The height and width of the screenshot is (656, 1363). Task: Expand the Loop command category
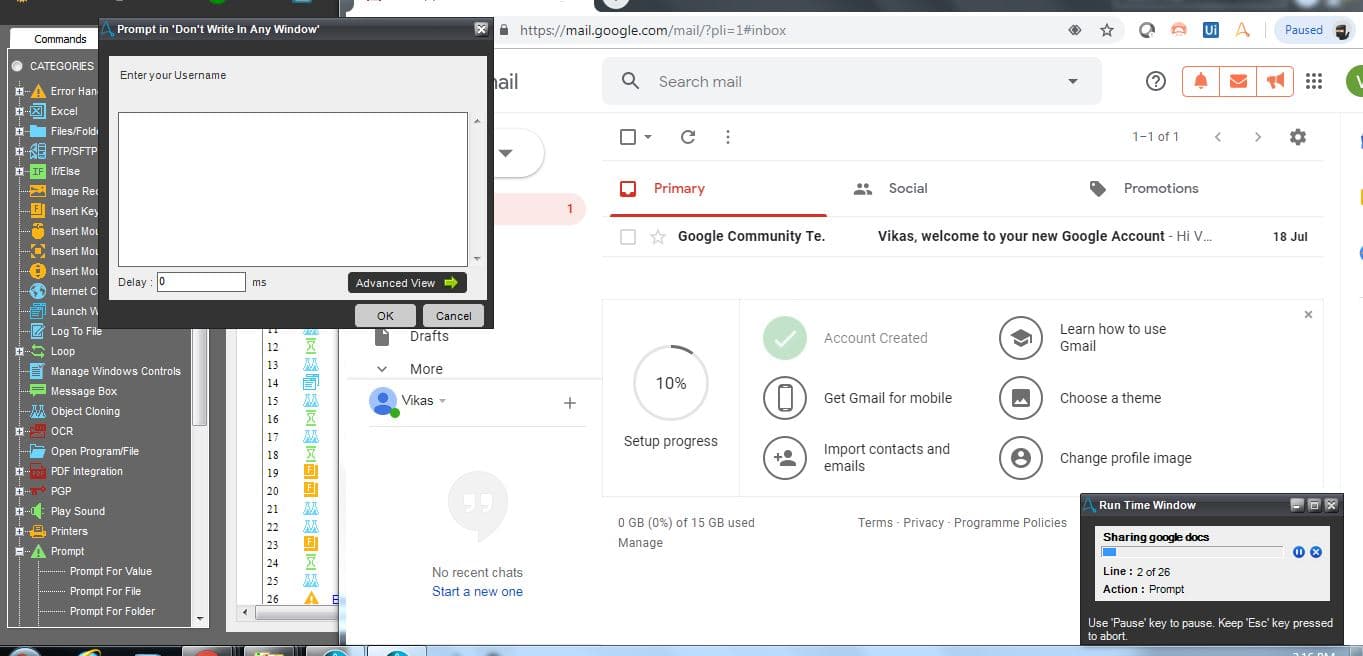[19, 351]
